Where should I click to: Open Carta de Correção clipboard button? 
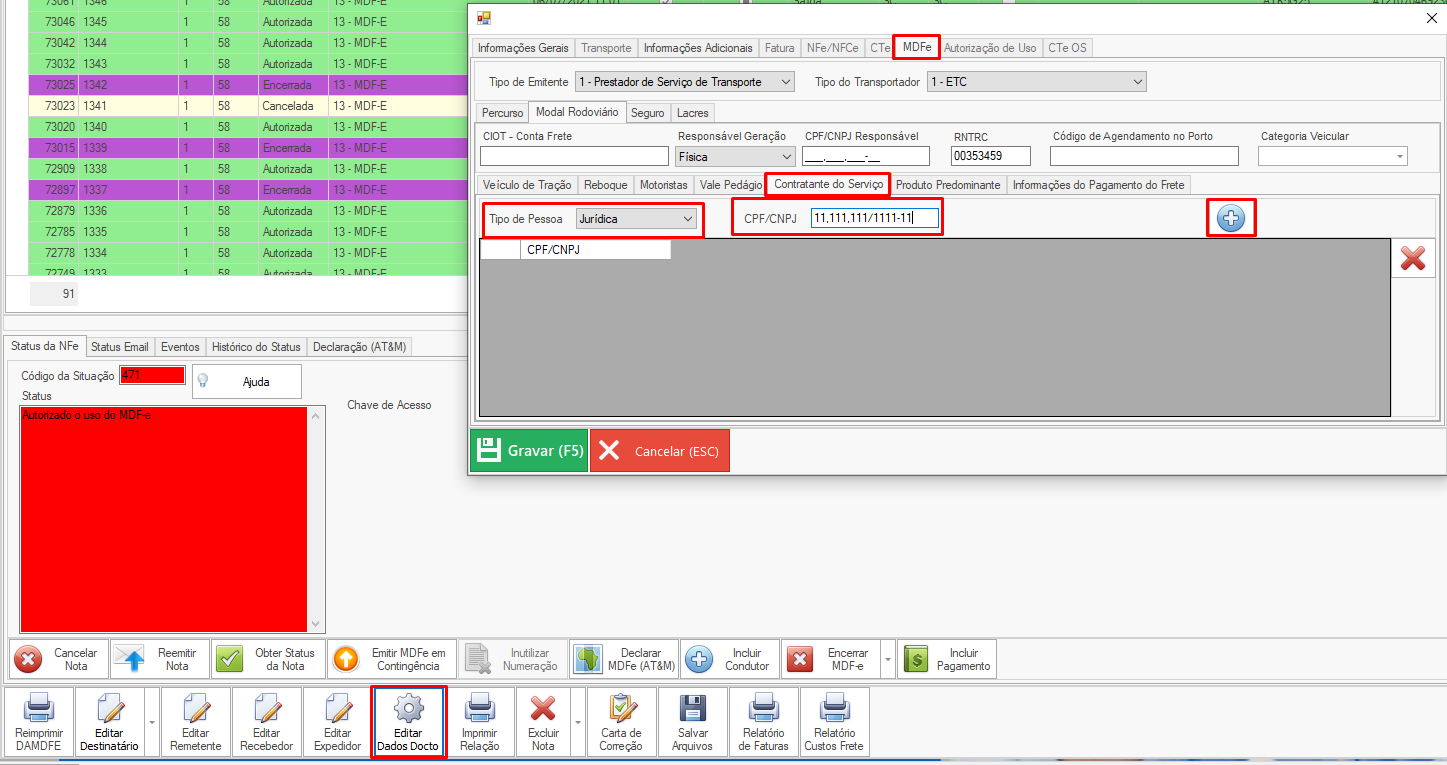[x=621, y=722]
